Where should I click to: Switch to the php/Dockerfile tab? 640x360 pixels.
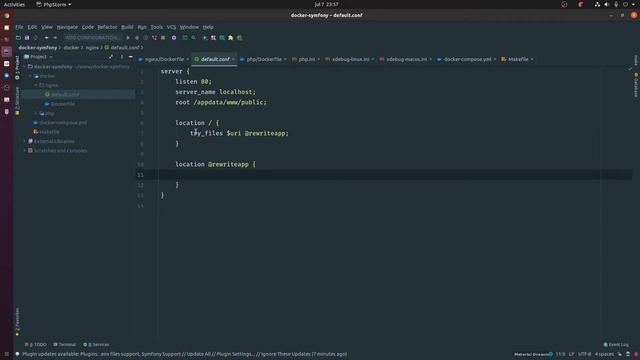click(264, 59)
